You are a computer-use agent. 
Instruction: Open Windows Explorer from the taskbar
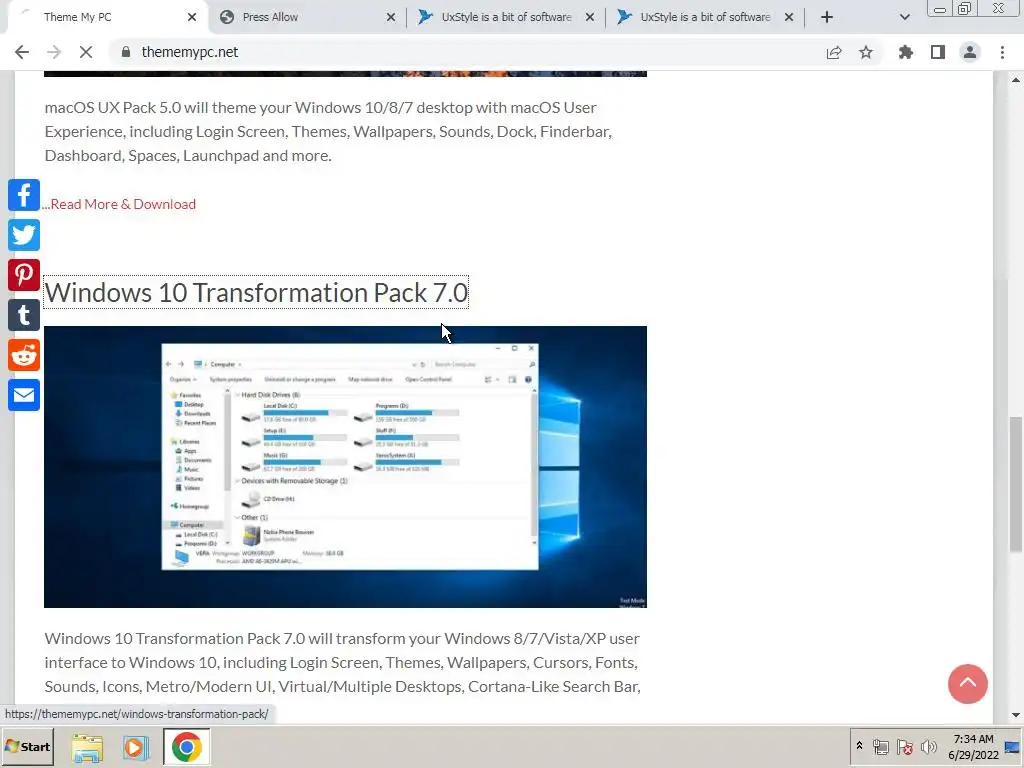[x=87, y=747]
